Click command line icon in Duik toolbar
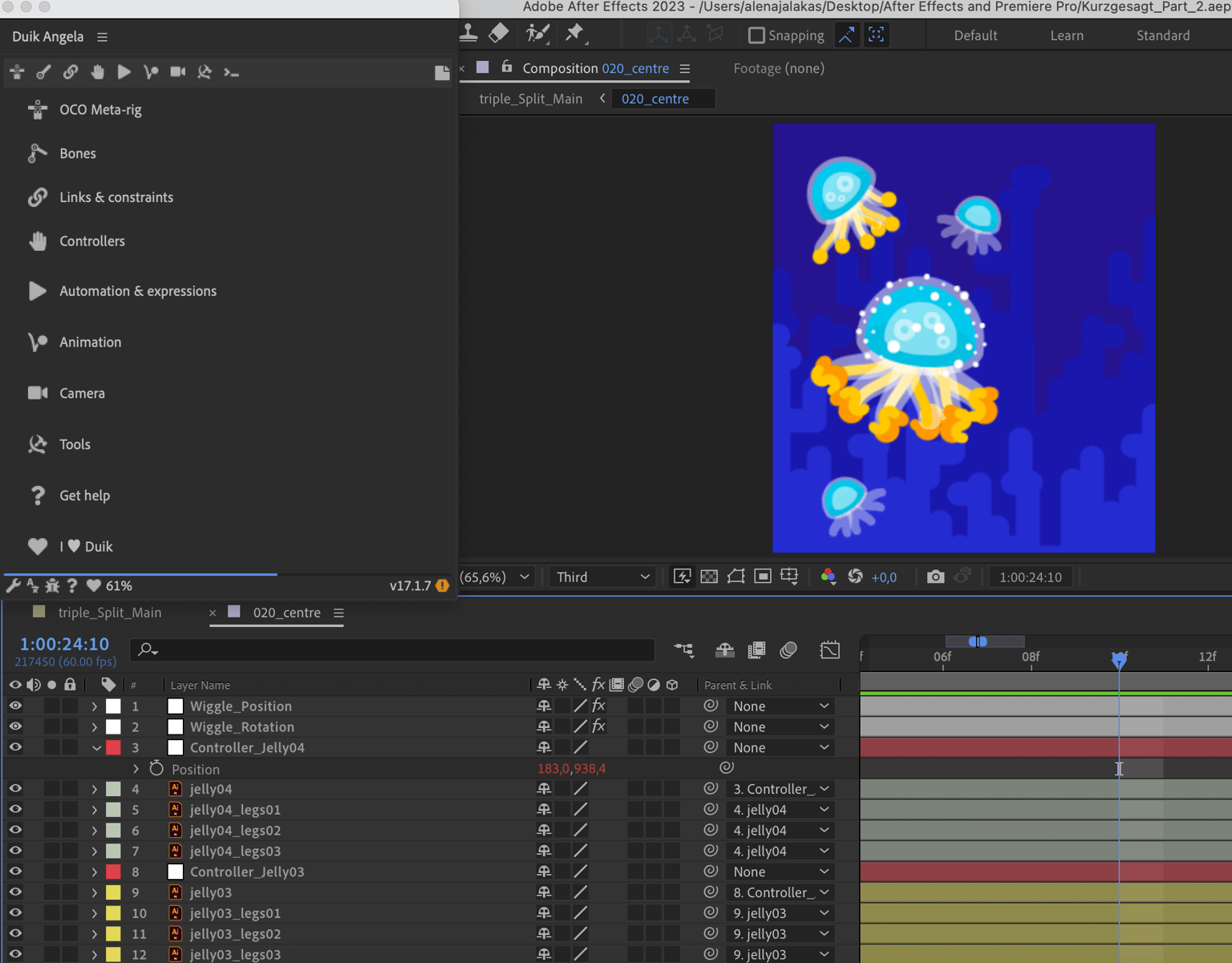1232x963 pixels. click(x=232, y=72)
